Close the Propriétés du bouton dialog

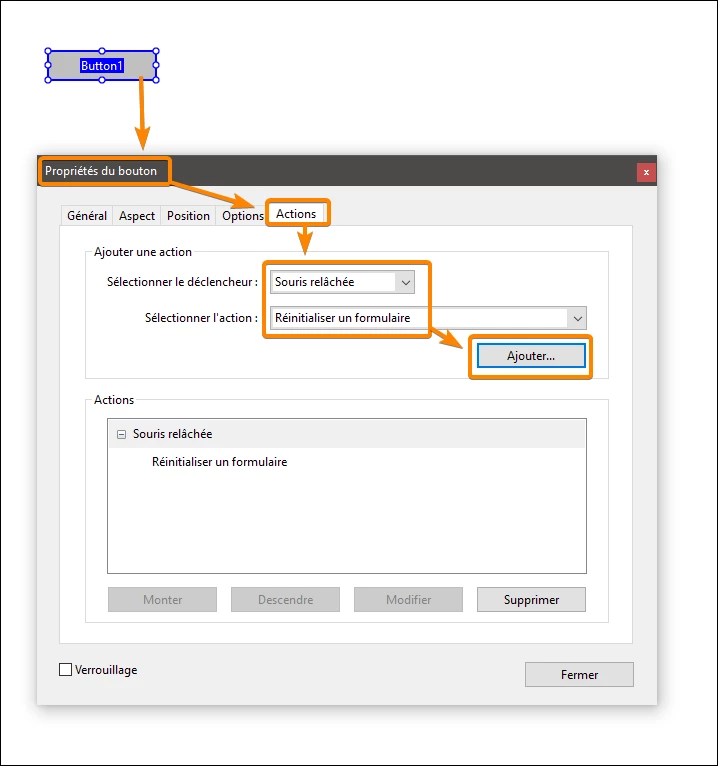[x=646, y=172]
